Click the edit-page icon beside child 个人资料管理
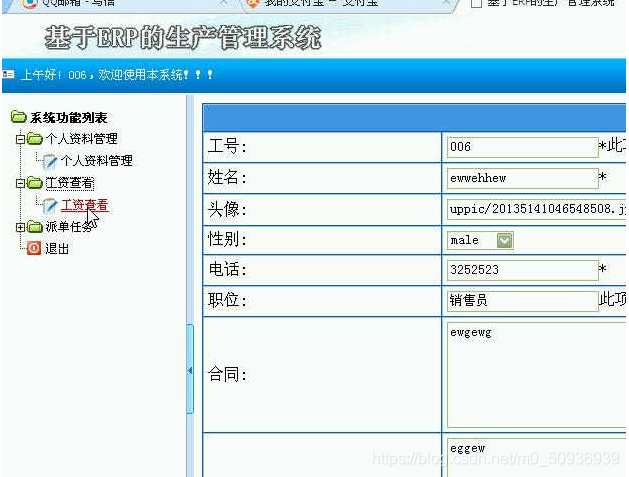The image size is (629, 477). point(50,161)
